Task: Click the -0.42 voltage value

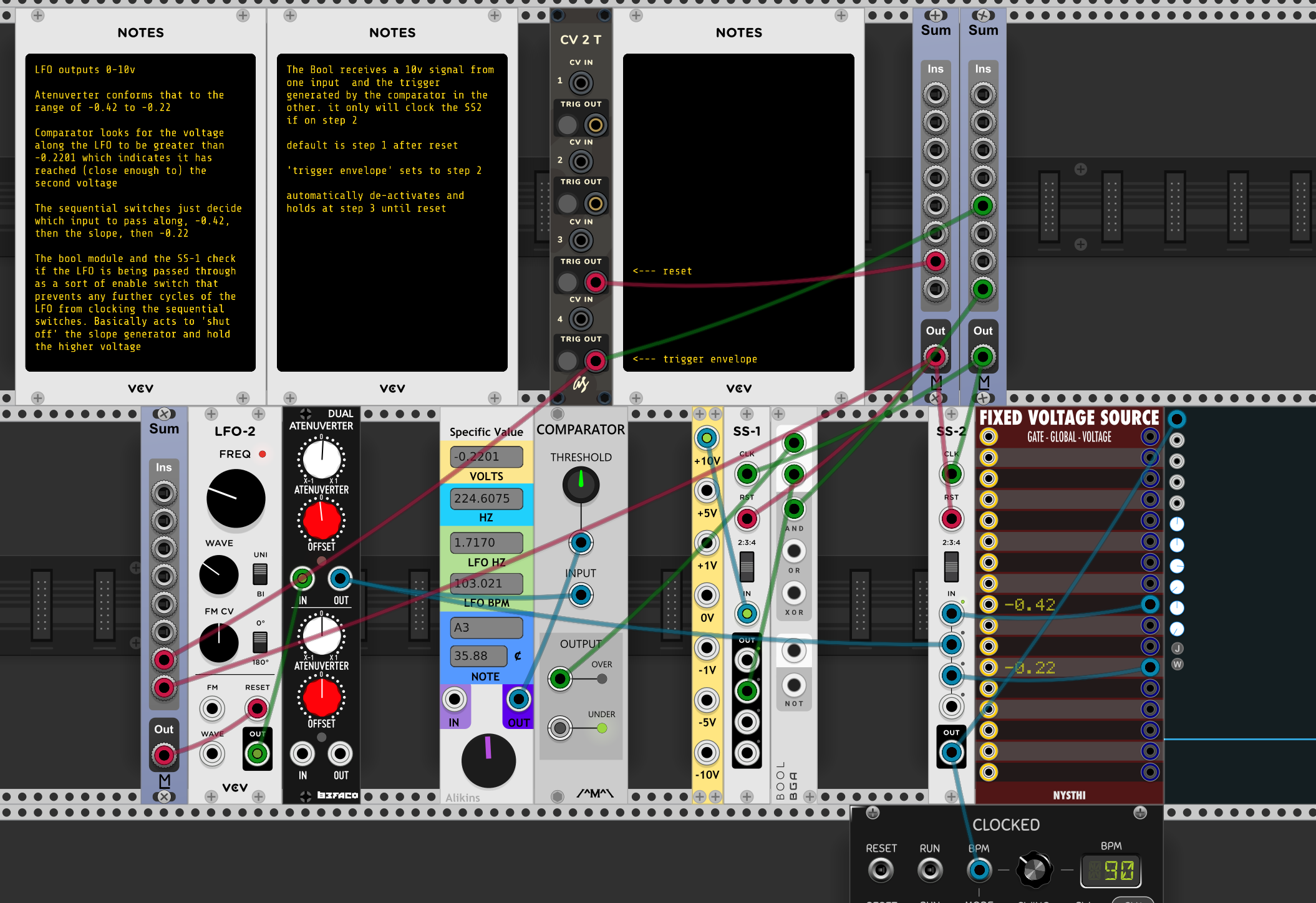Action: 1030,605
